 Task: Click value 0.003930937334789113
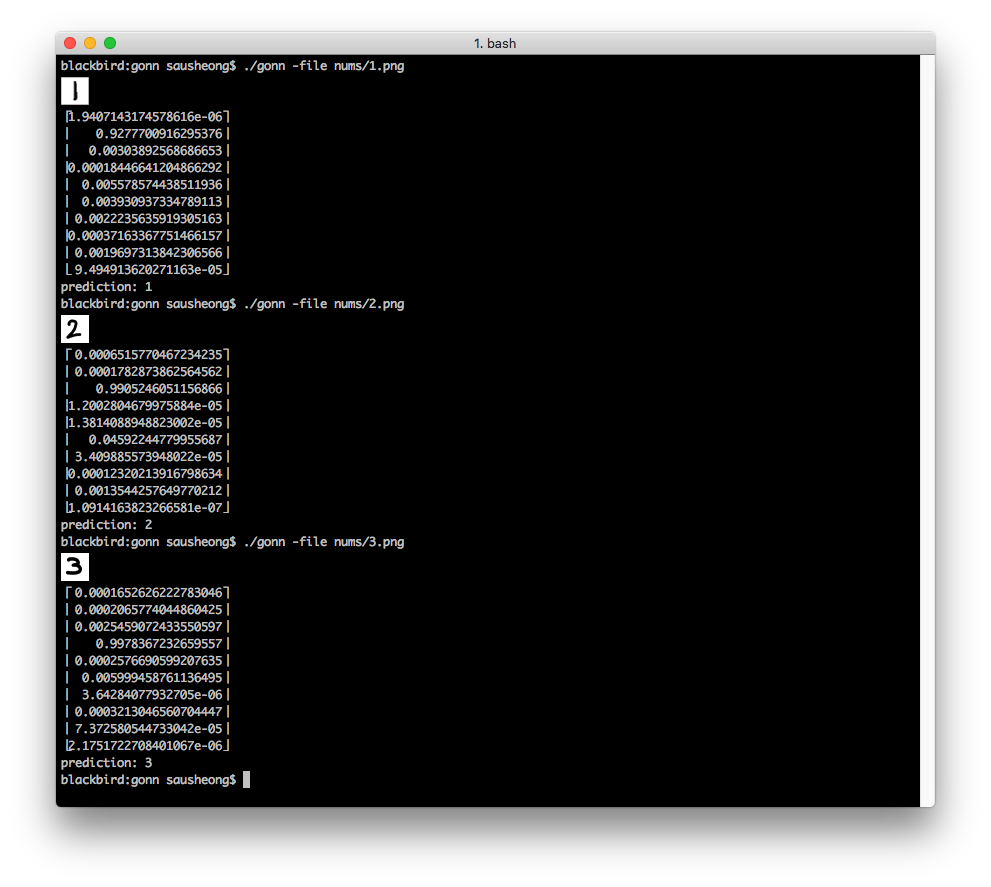tap(152, 202)
